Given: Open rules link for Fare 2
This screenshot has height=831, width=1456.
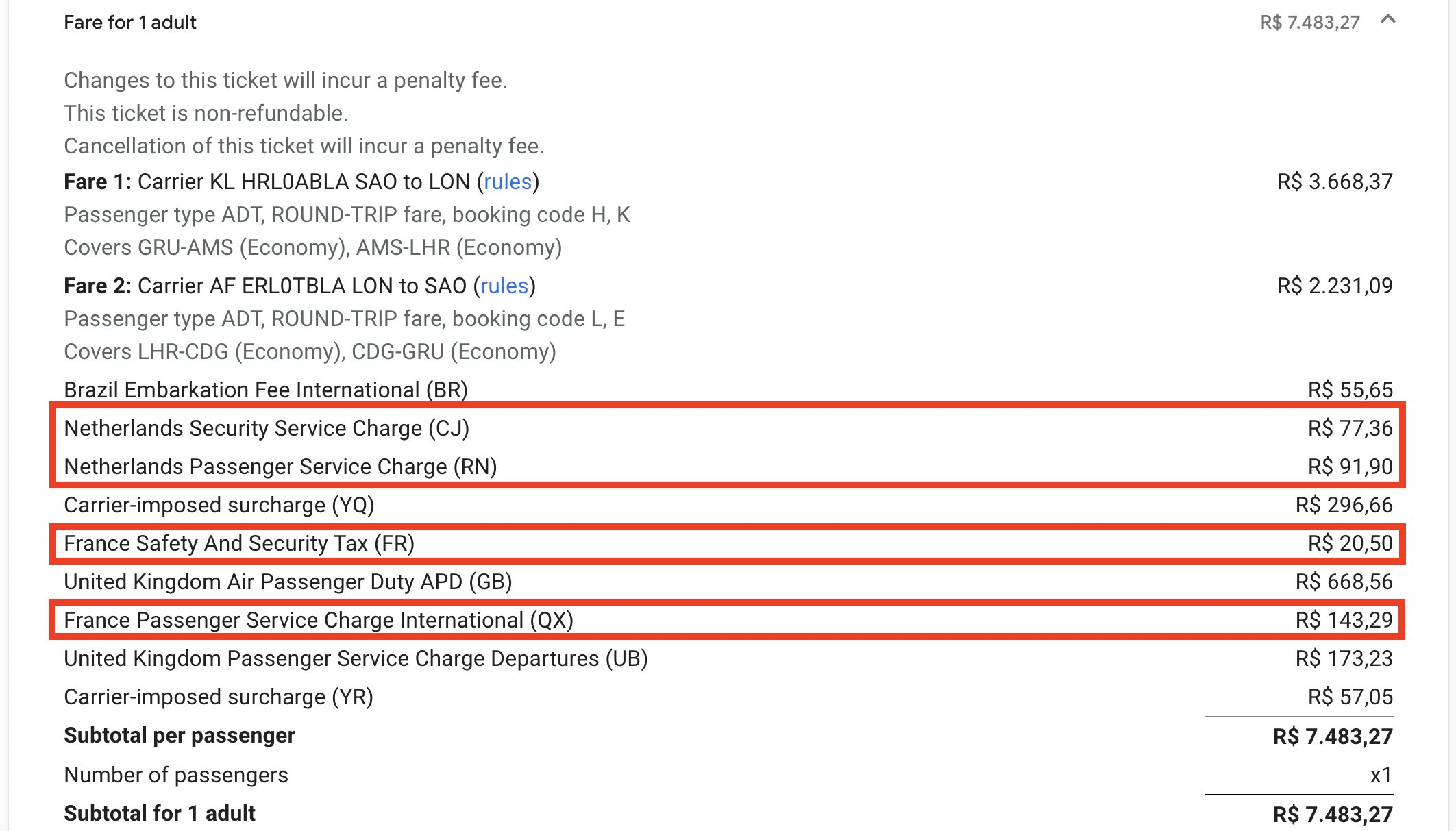Looking at the screenshot, I should pos(504,286).
